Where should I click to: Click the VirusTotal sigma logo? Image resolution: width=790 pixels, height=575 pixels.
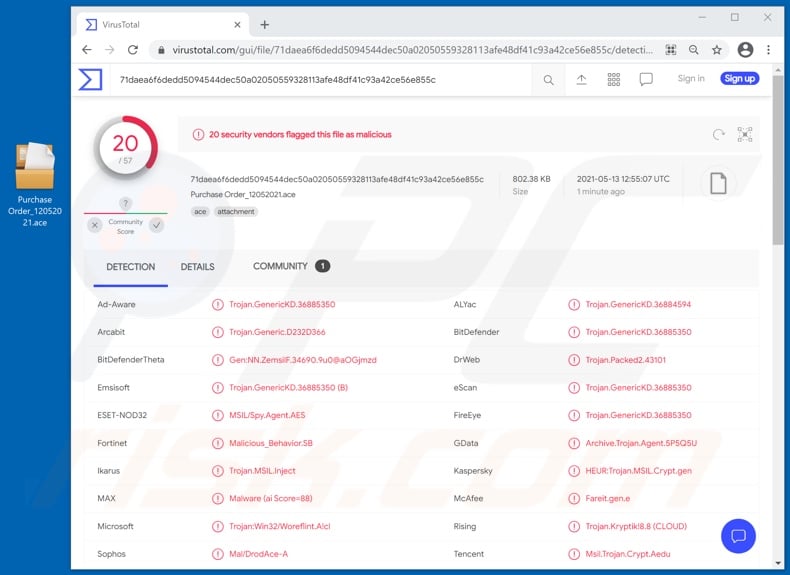(x=90, y=79)
